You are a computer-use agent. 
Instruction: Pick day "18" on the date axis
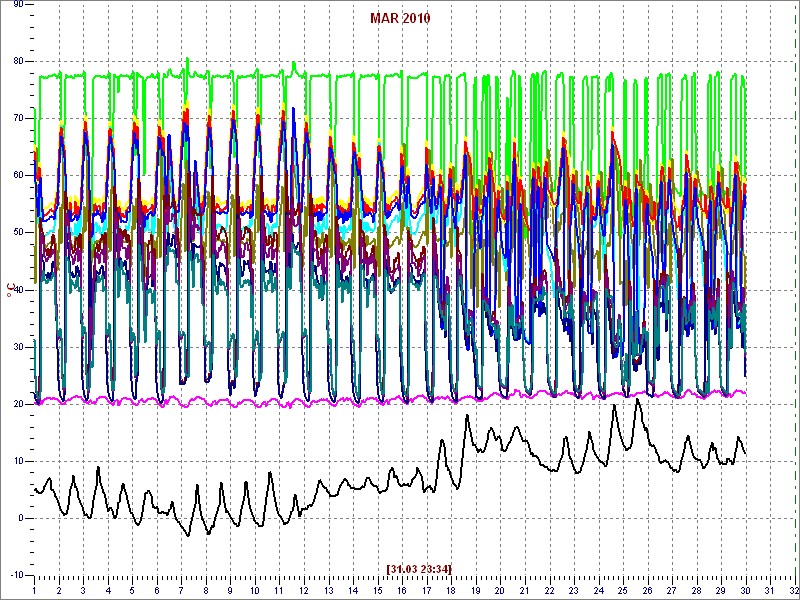(451, 590)
